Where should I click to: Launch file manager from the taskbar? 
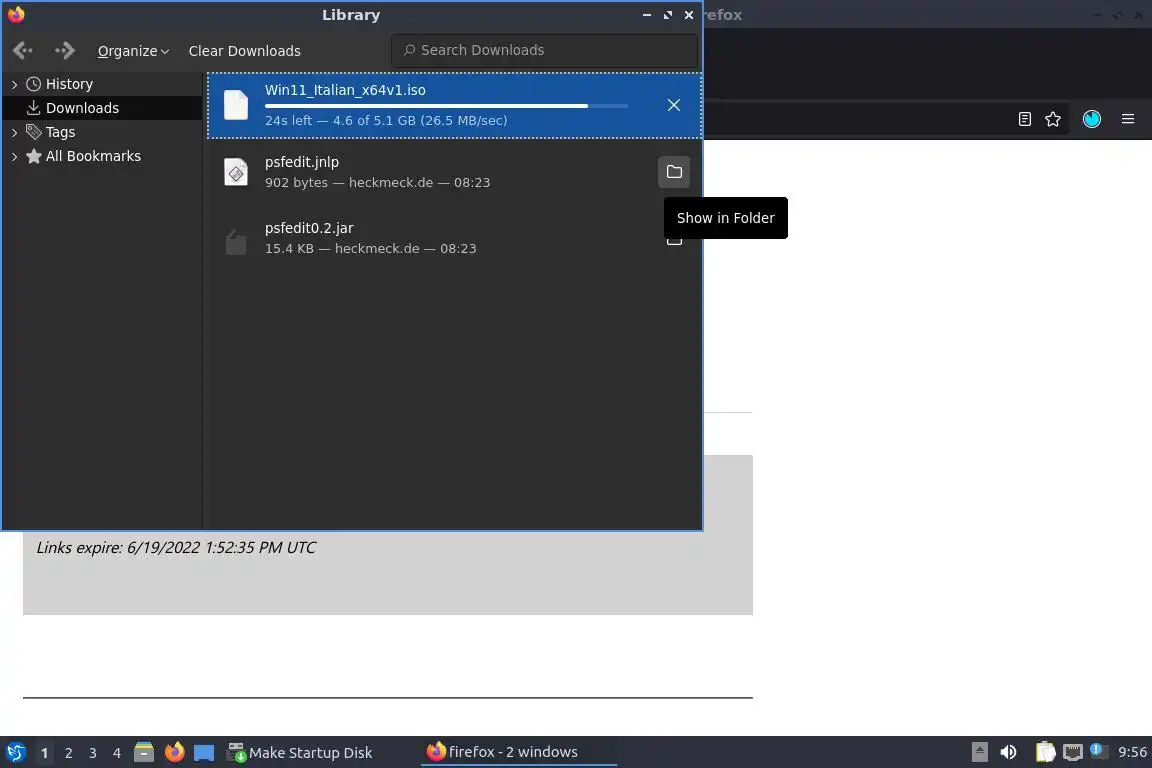pos(144,753)
